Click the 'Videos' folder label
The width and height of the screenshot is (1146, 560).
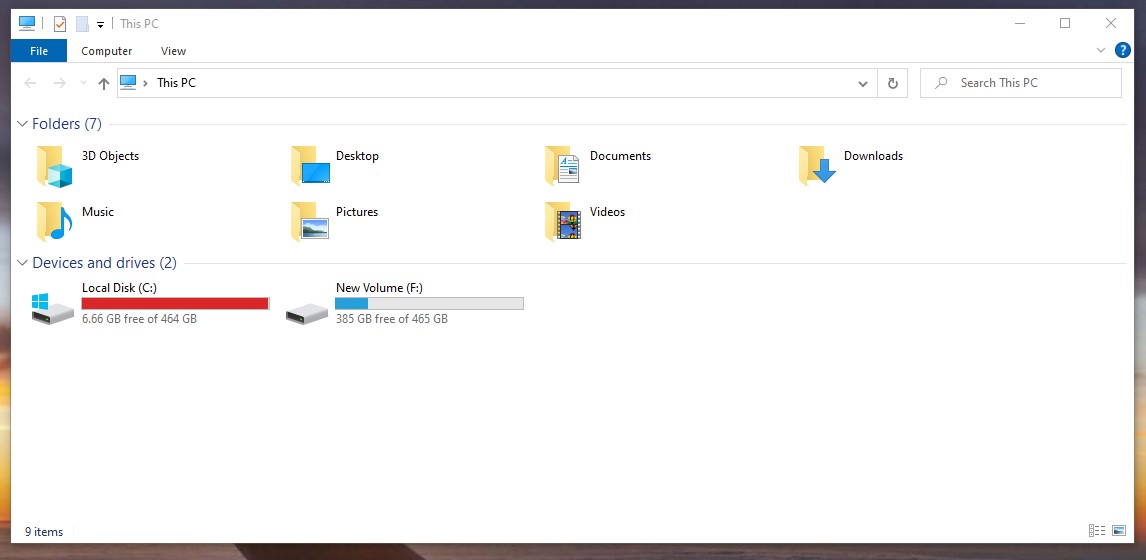click(x=607, y=212)
